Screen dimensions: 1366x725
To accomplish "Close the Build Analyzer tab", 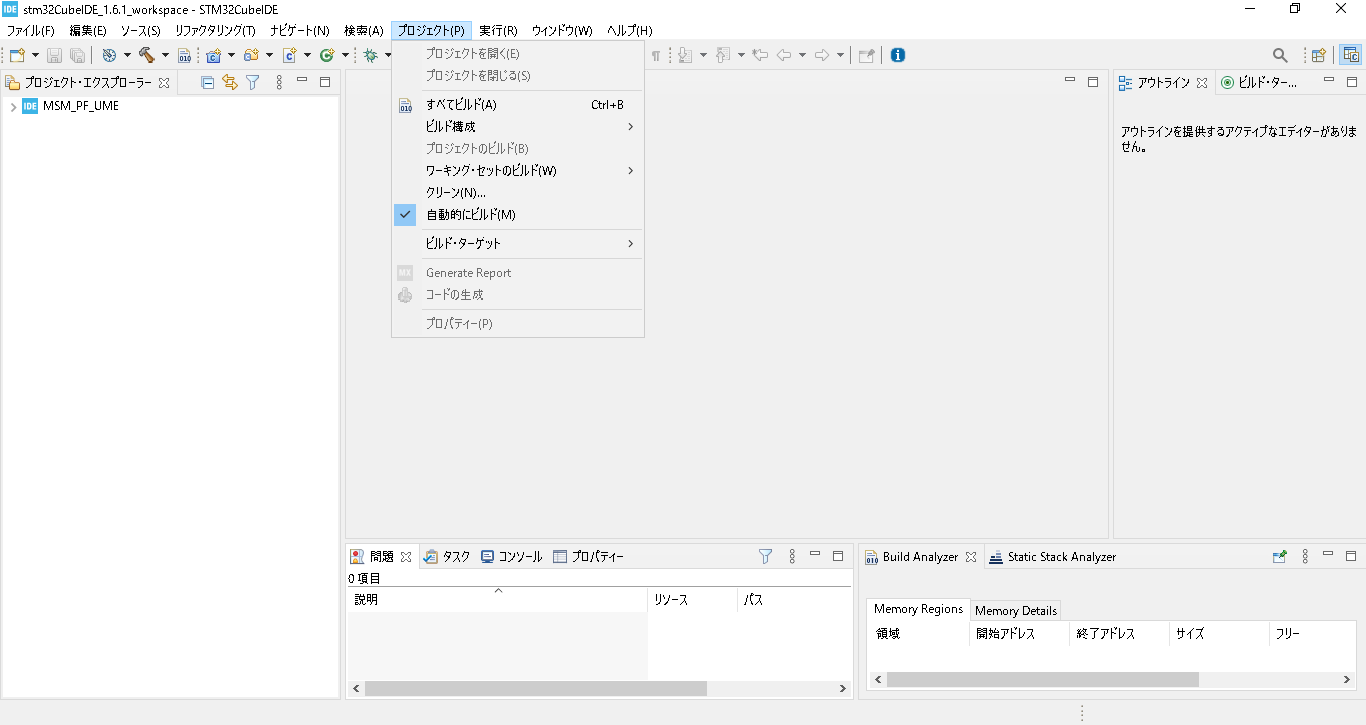I will pos(971,557).
